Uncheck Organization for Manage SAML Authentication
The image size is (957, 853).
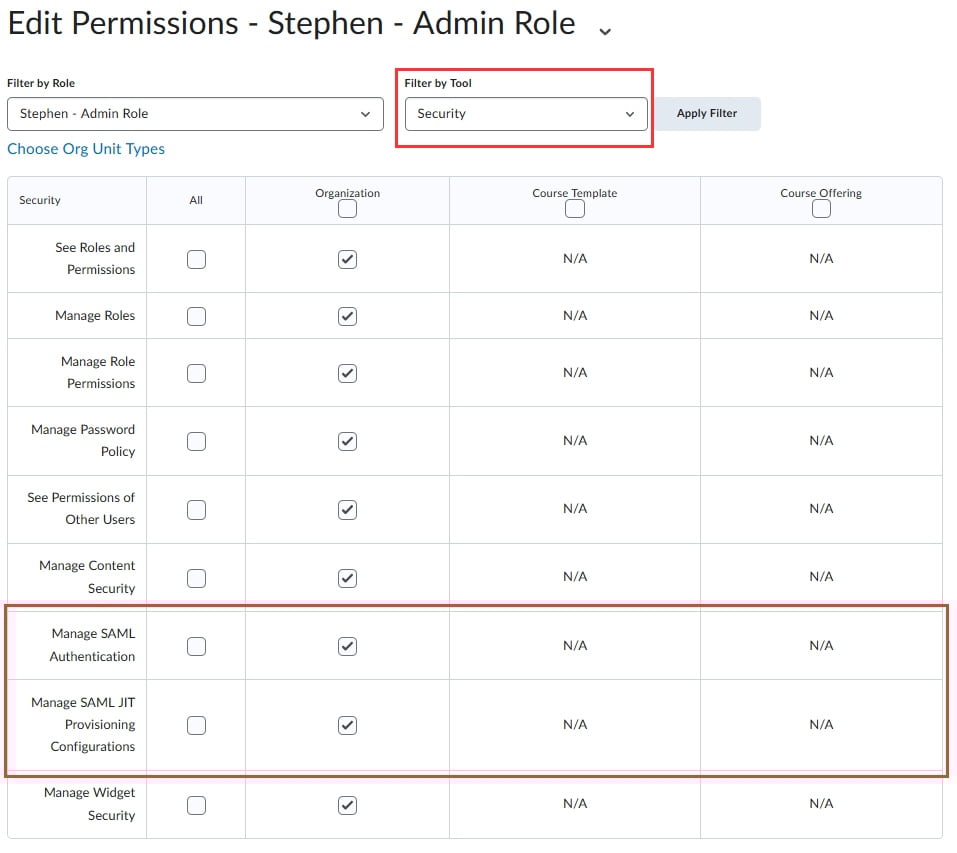coord(347,646)
